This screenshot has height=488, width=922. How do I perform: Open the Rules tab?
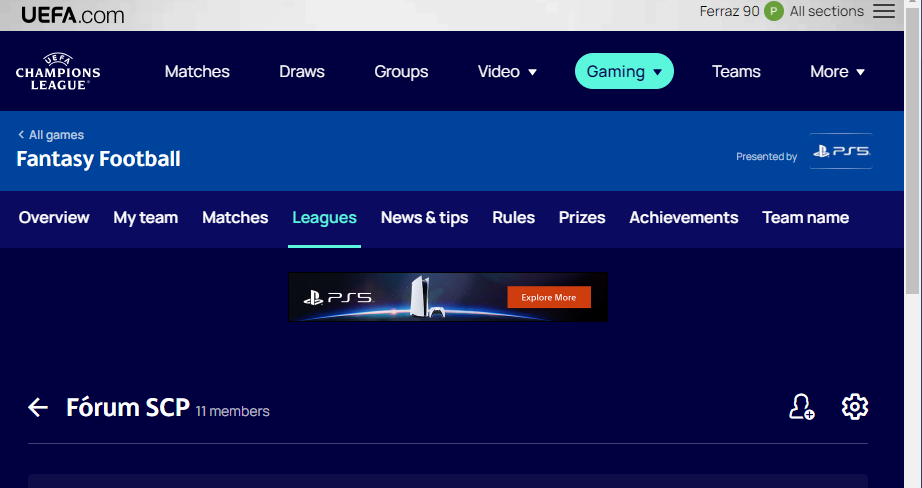click(513, 218)
